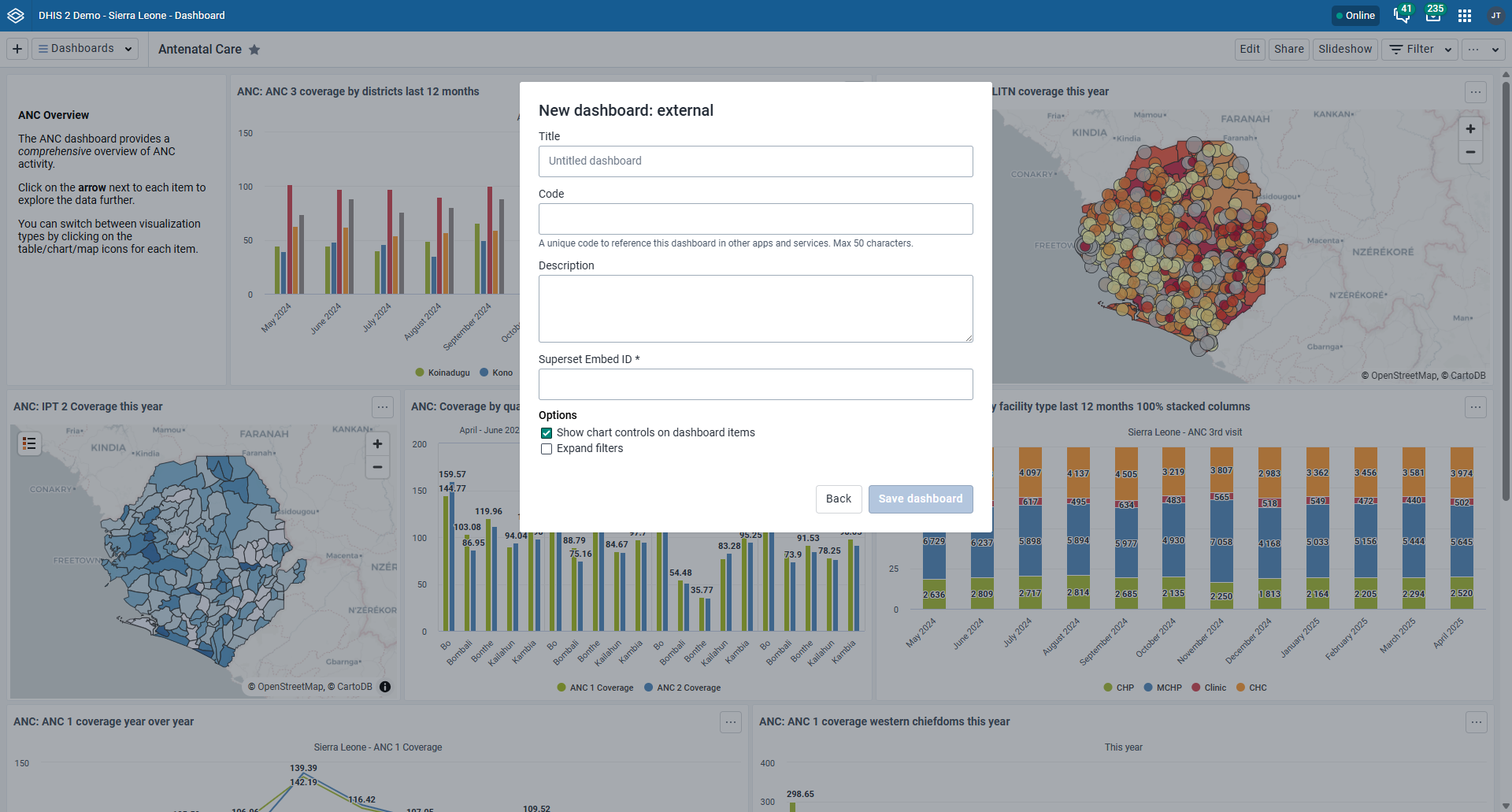
Task: Open options menu for LLITN coverage item
Action: [1476, 92]
